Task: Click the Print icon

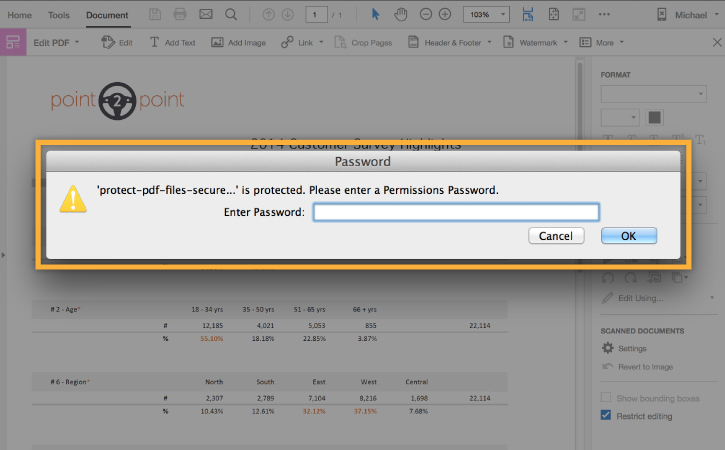Action: [180, 14]
